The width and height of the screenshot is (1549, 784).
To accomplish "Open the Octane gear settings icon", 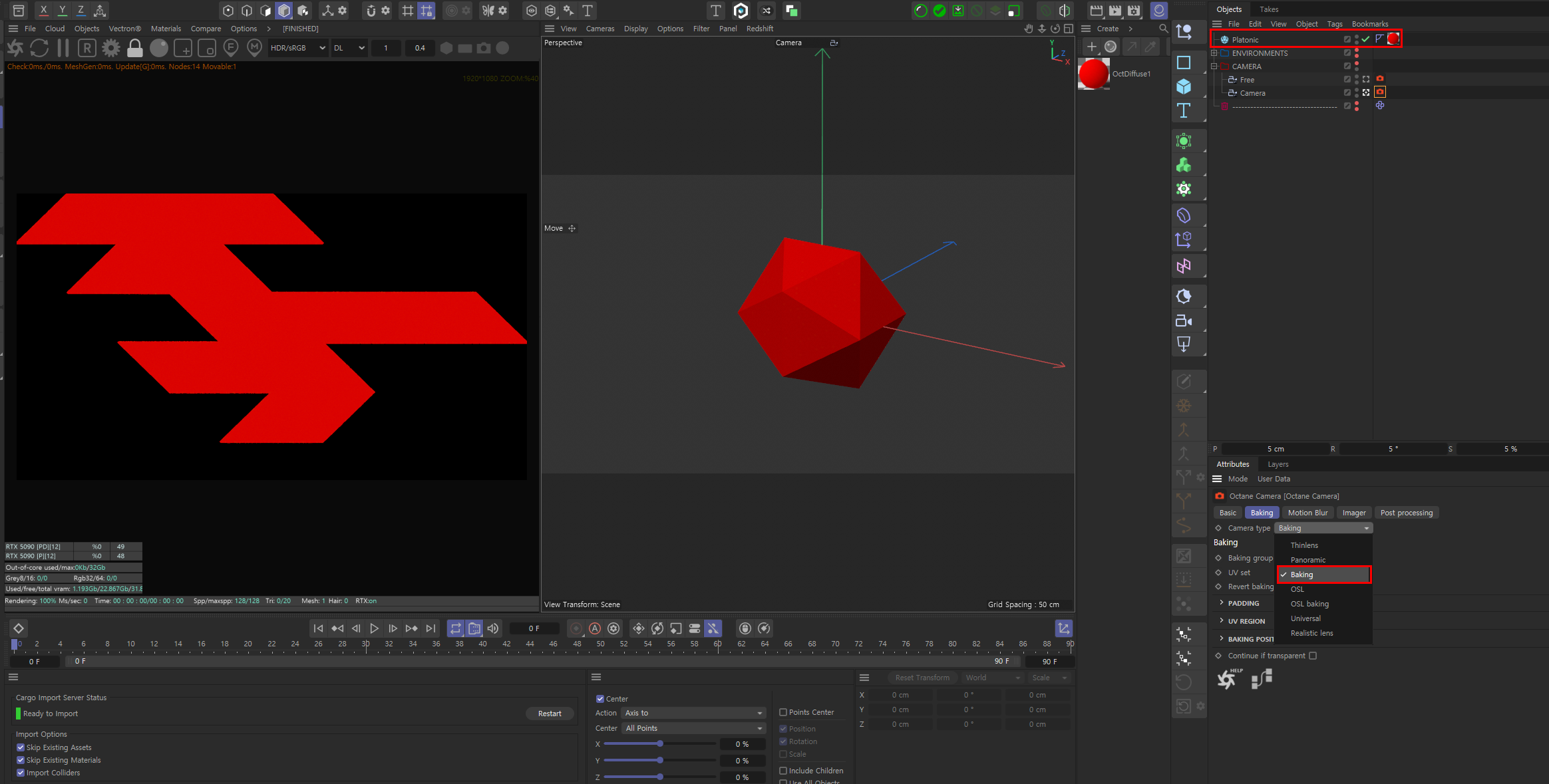I will [111, 48].
